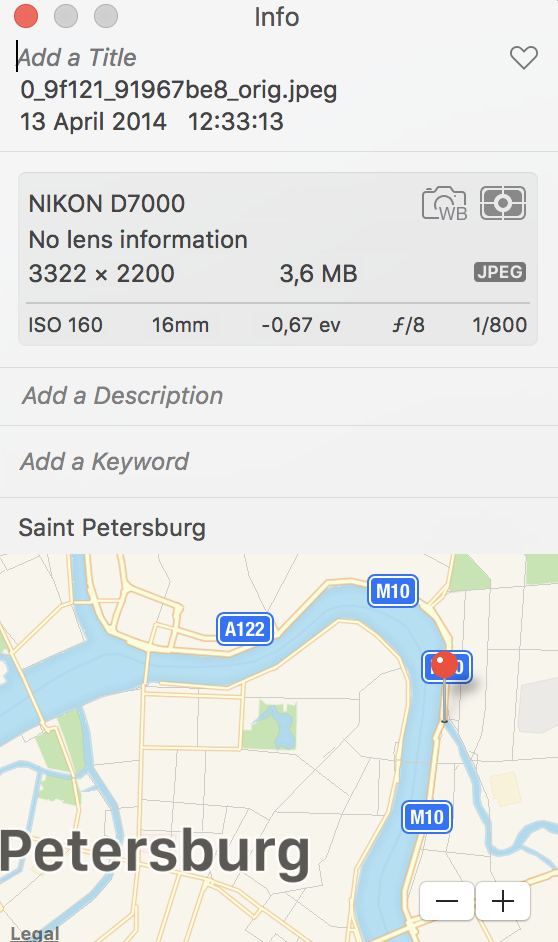Image resolution: width=558 pixels, height=942 pixels.
Task: Click the A122 road badge on map
Action: [x=244, y=629]
